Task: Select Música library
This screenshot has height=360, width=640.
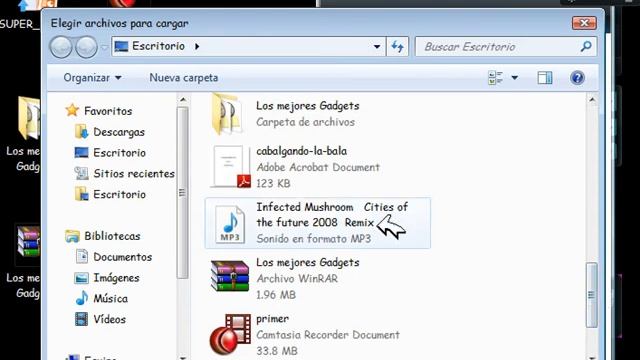Action: click(110, 298)
